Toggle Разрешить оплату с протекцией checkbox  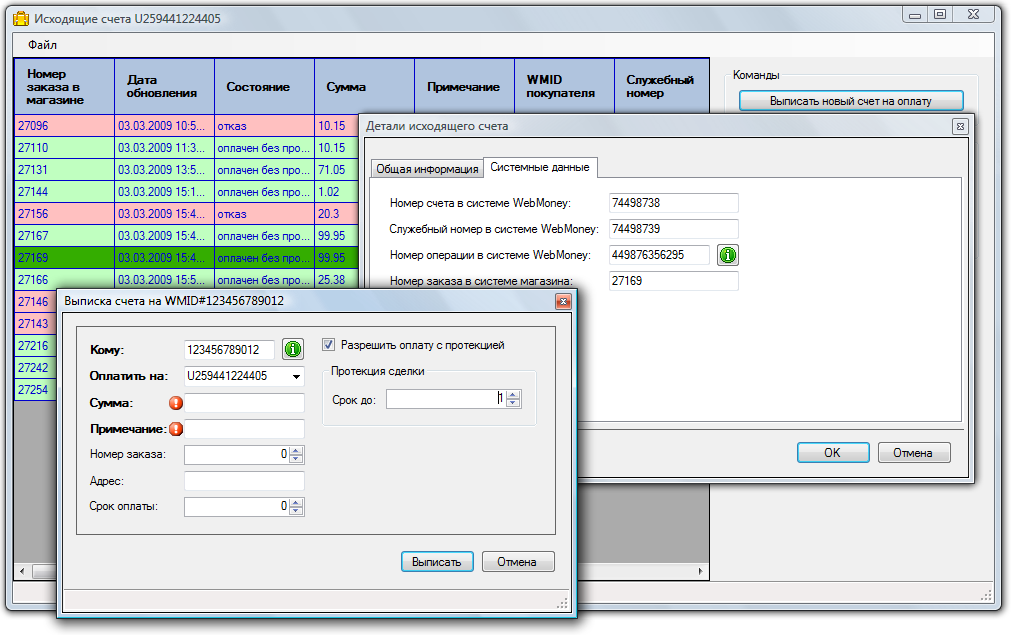coord(328,345)
